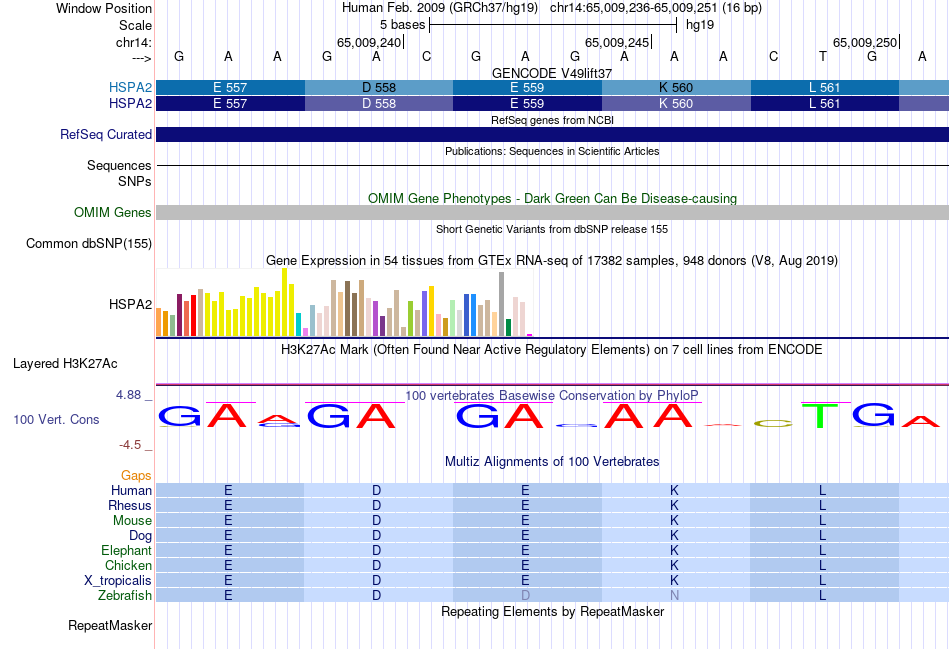Select the Elephant alignment row label
This screenshot has height=649, width=950.
[x=127, y=550]
